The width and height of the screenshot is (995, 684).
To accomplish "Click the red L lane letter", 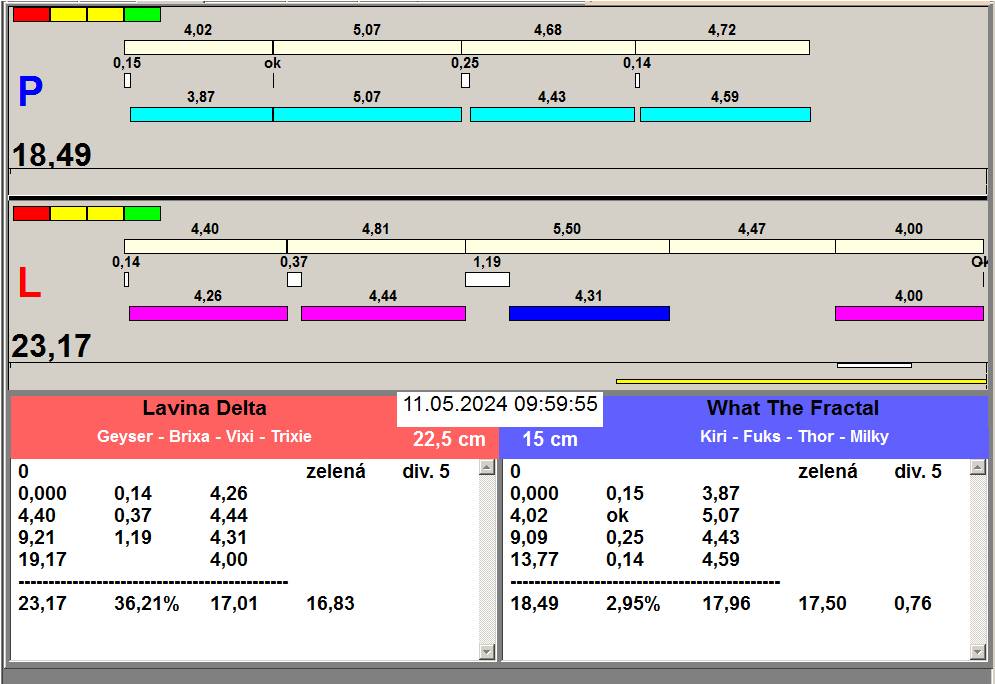I will pos(29,284).
